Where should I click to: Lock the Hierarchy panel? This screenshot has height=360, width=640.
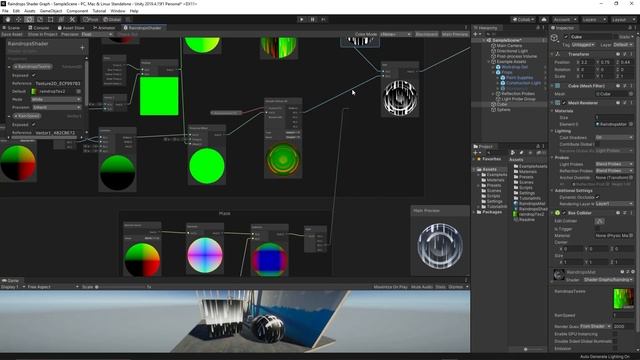(x=538, y=28)
